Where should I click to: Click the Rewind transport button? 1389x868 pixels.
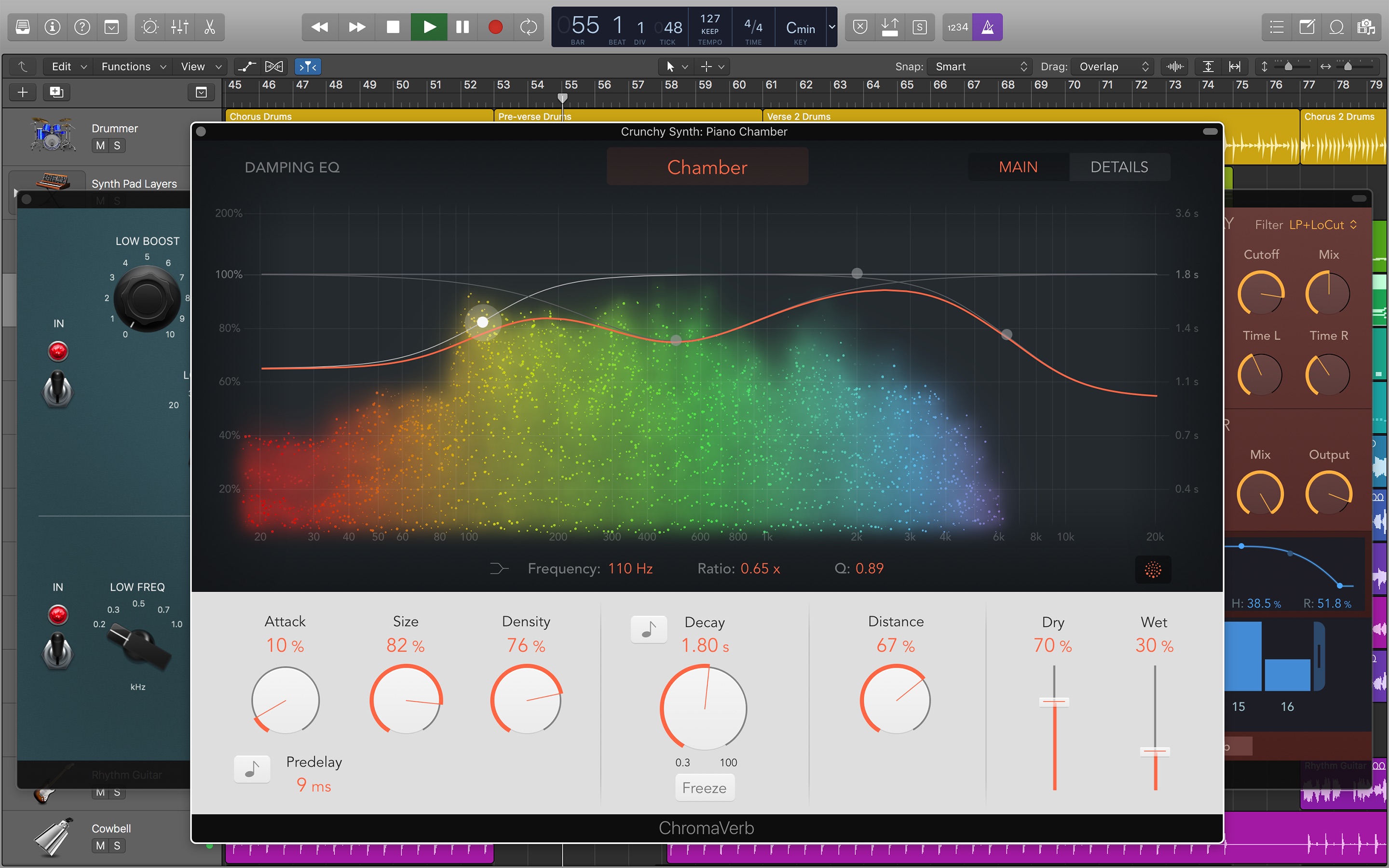tap(320, 27)
